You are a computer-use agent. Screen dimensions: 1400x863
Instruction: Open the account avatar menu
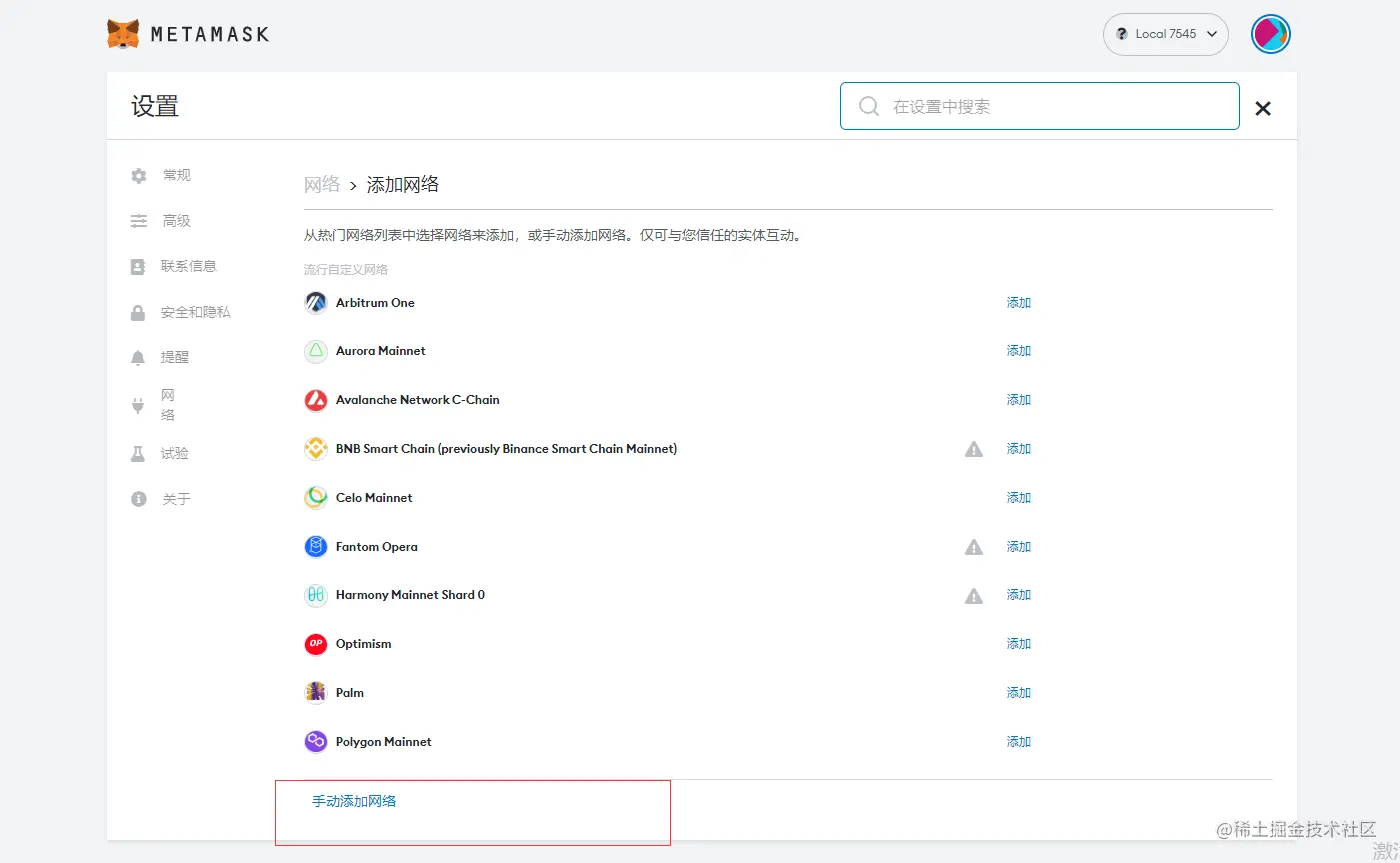1270,34
